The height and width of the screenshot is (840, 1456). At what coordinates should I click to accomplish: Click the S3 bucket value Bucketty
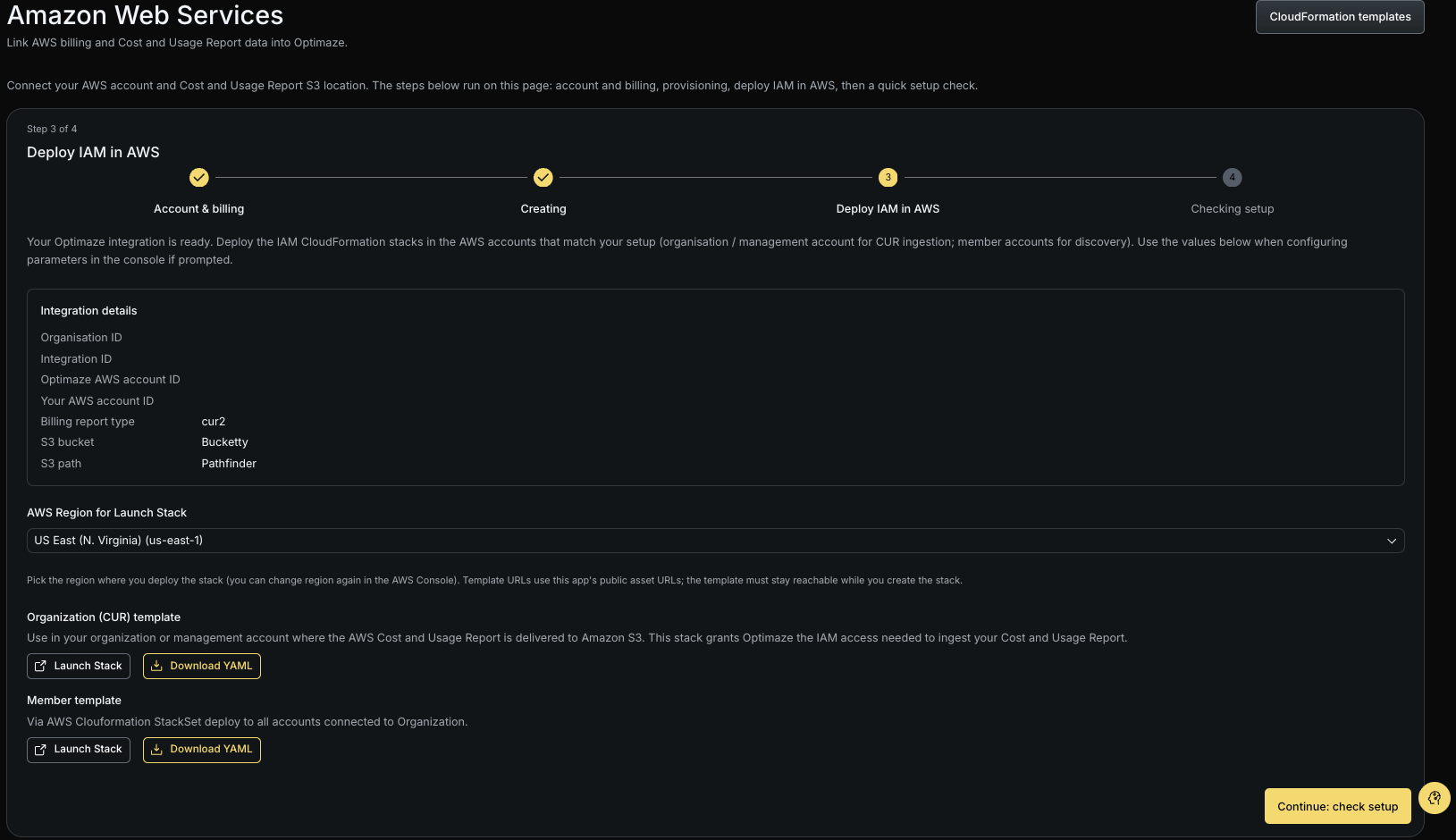tap(224, 442)
